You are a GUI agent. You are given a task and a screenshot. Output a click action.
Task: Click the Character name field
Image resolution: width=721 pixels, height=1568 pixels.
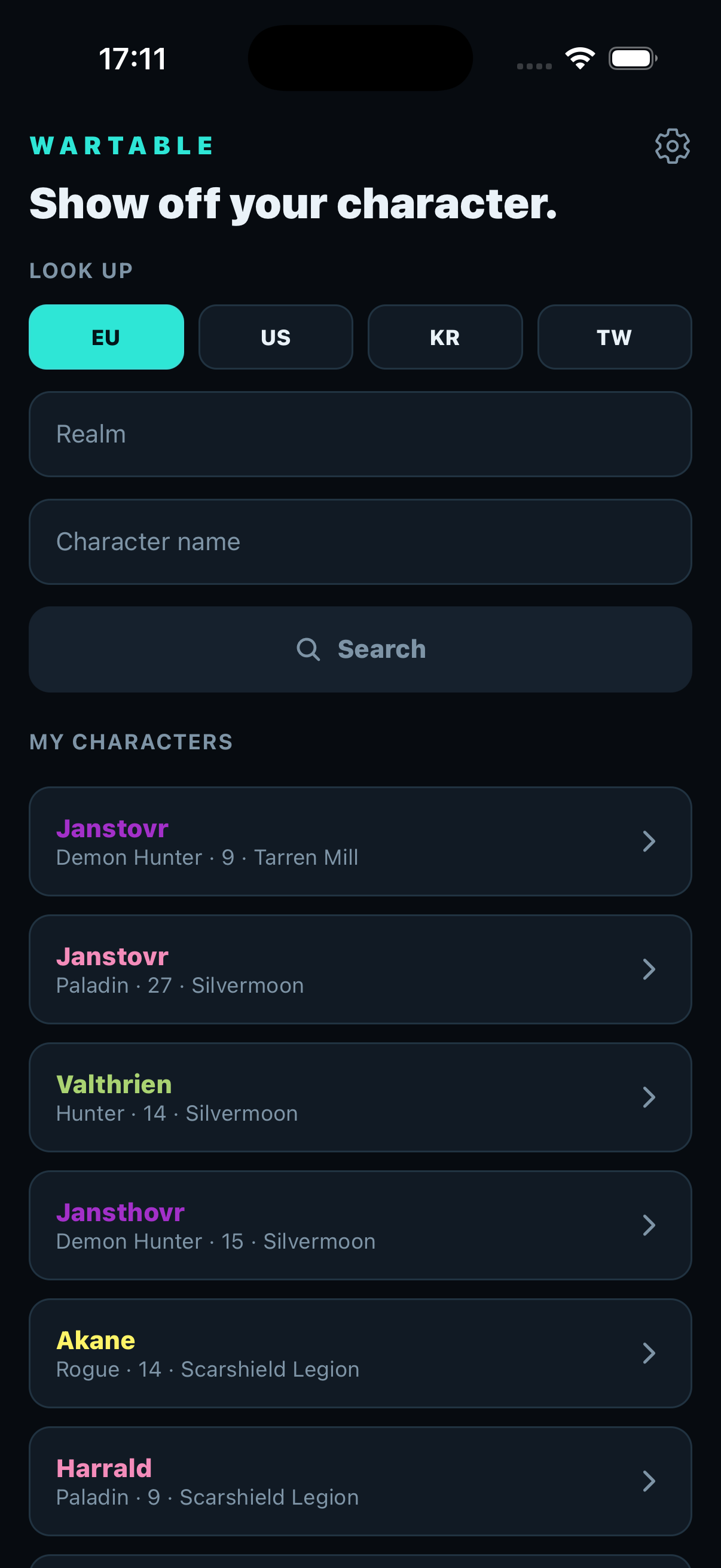(x=360, y=542)
